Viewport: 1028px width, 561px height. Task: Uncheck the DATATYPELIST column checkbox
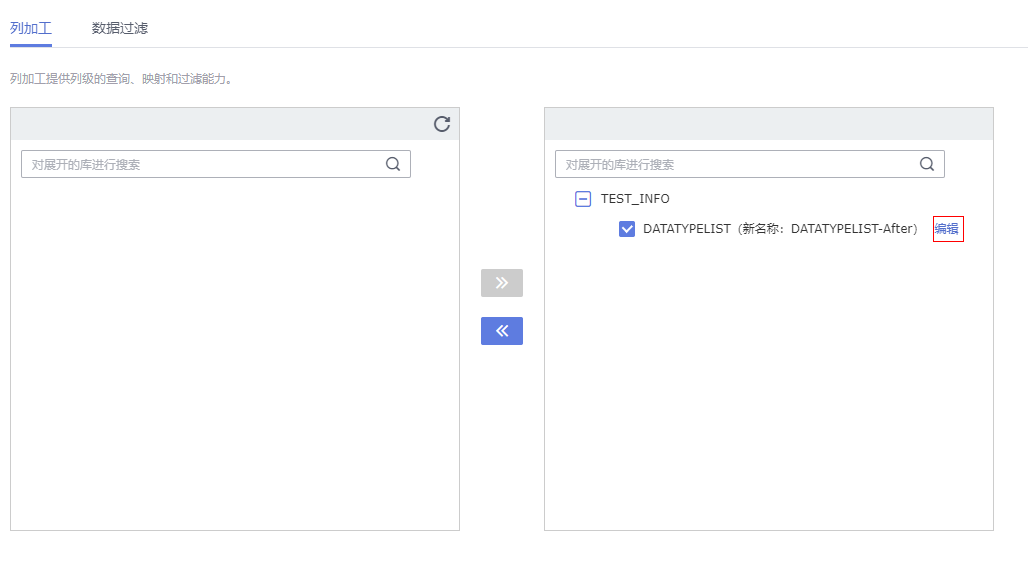coord(627,229)
